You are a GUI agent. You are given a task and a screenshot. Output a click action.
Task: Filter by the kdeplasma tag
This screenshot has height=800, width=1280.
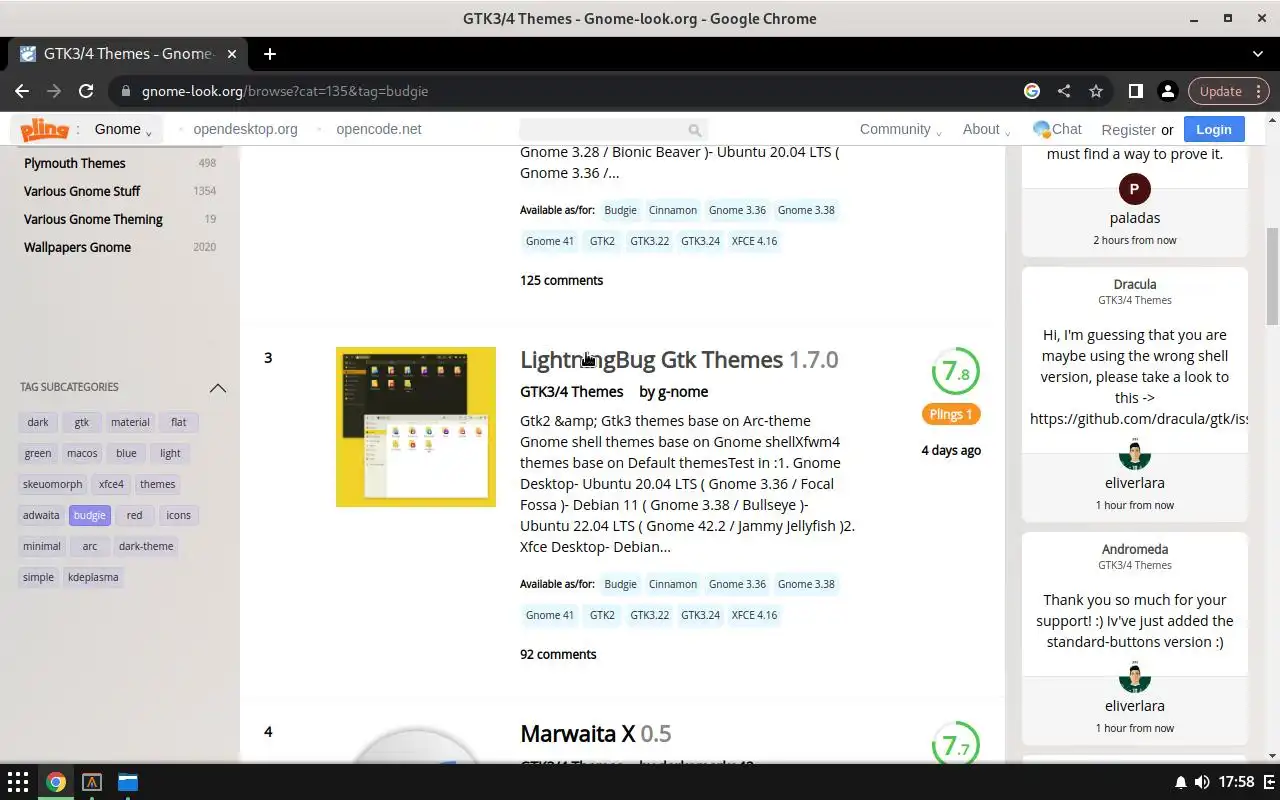pyautogui.click(x=93, y=577)
